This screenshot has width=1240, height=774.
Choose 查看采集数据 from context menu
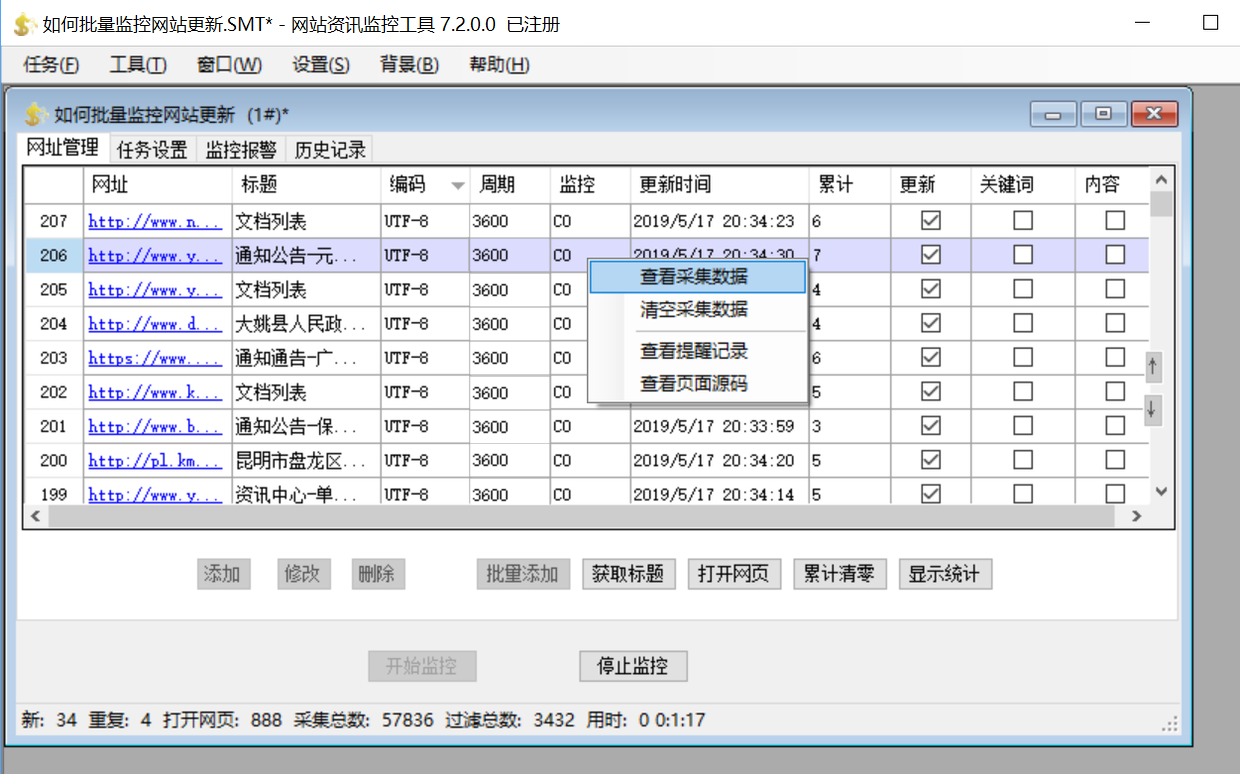click(x=694, y=277)
